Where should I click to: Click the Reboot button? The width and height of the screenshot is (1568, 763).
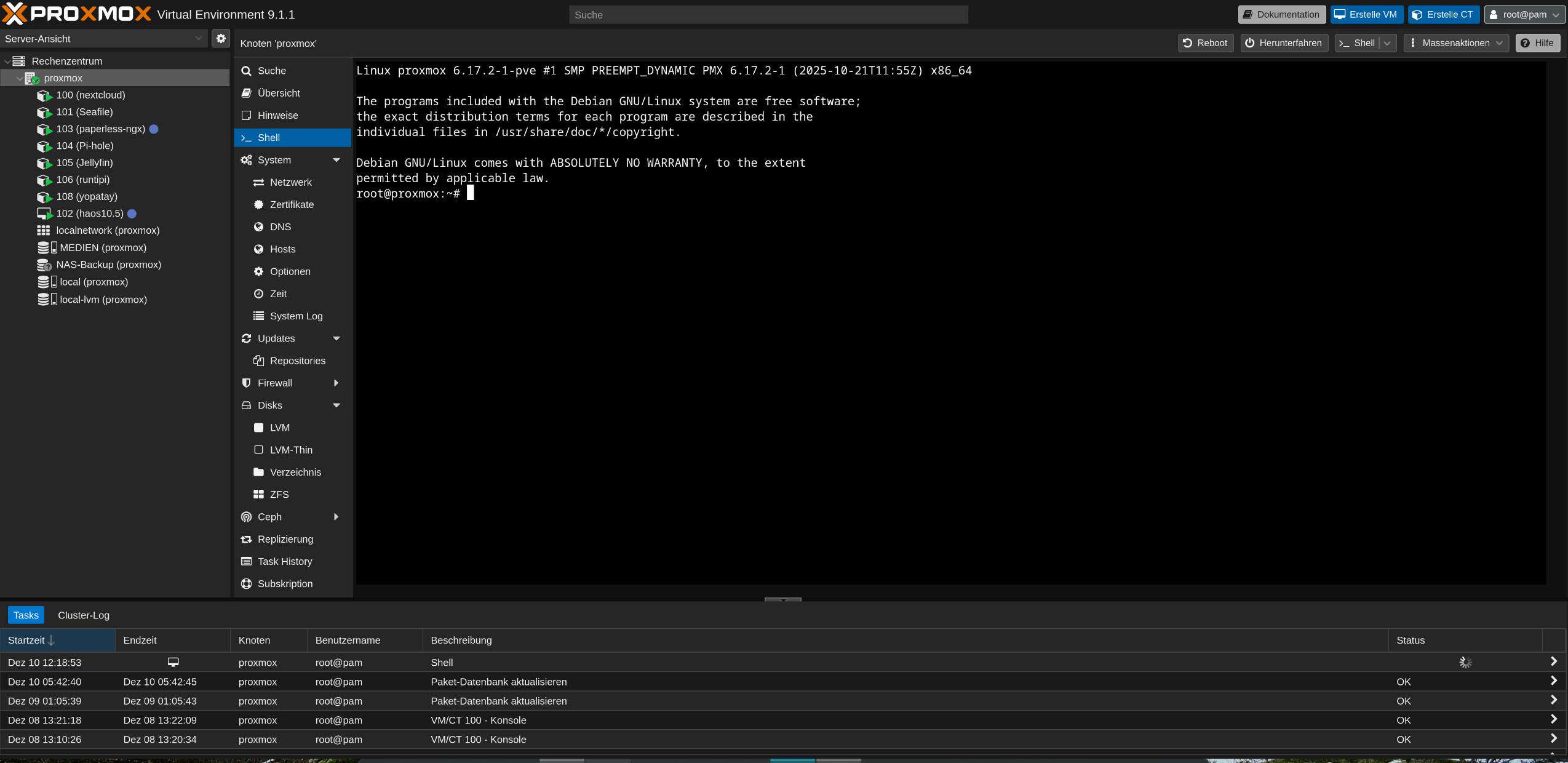coord(1205,43)
